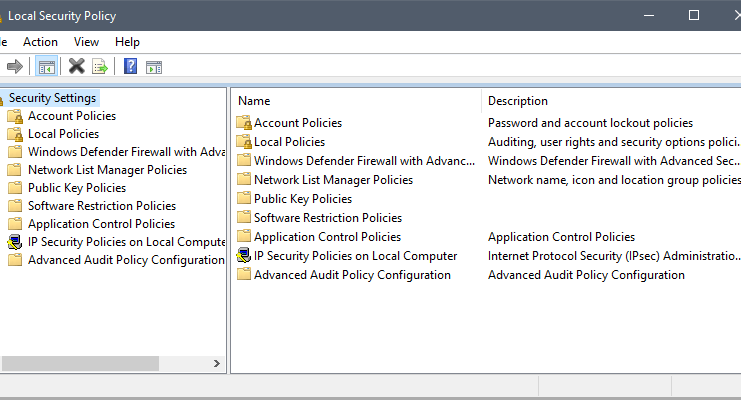Viewport: 741px width, 400px height.
Task: Click Advanced Audit Policy folder icon in tree
Action: click(15, 260)
